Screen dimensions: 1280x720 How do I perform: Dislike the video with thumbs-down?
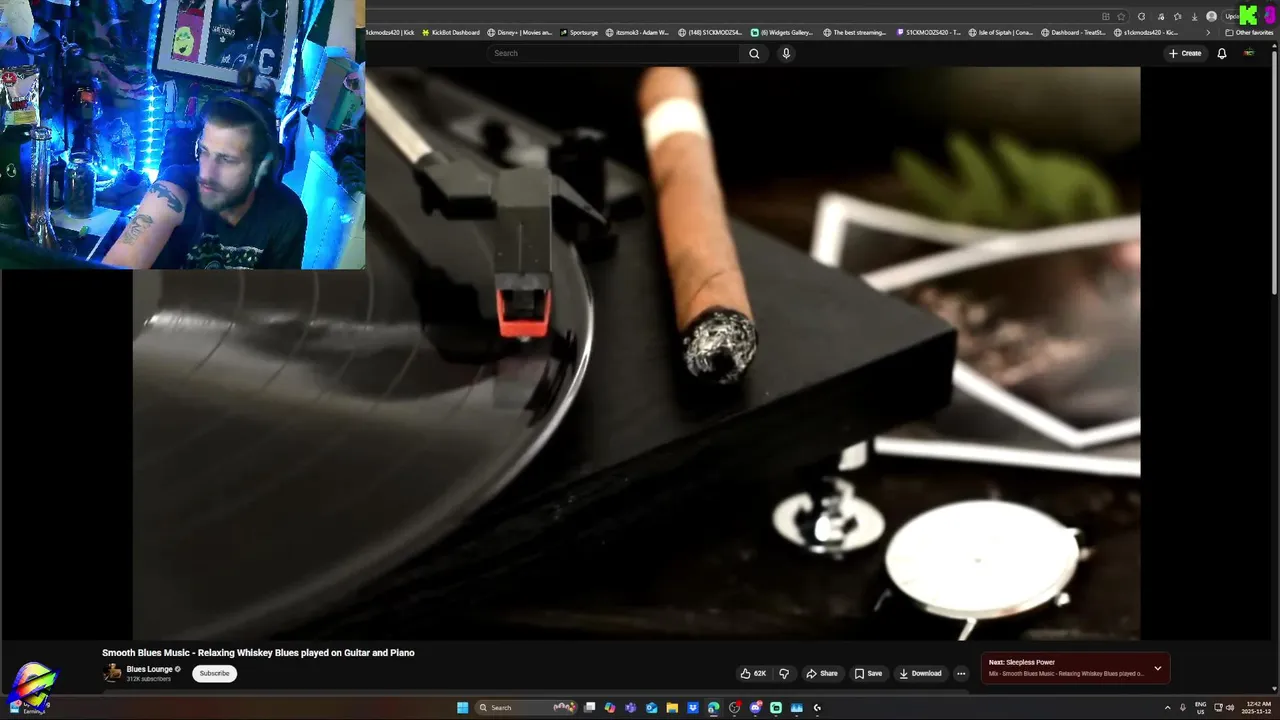click(x=784, y=673)
